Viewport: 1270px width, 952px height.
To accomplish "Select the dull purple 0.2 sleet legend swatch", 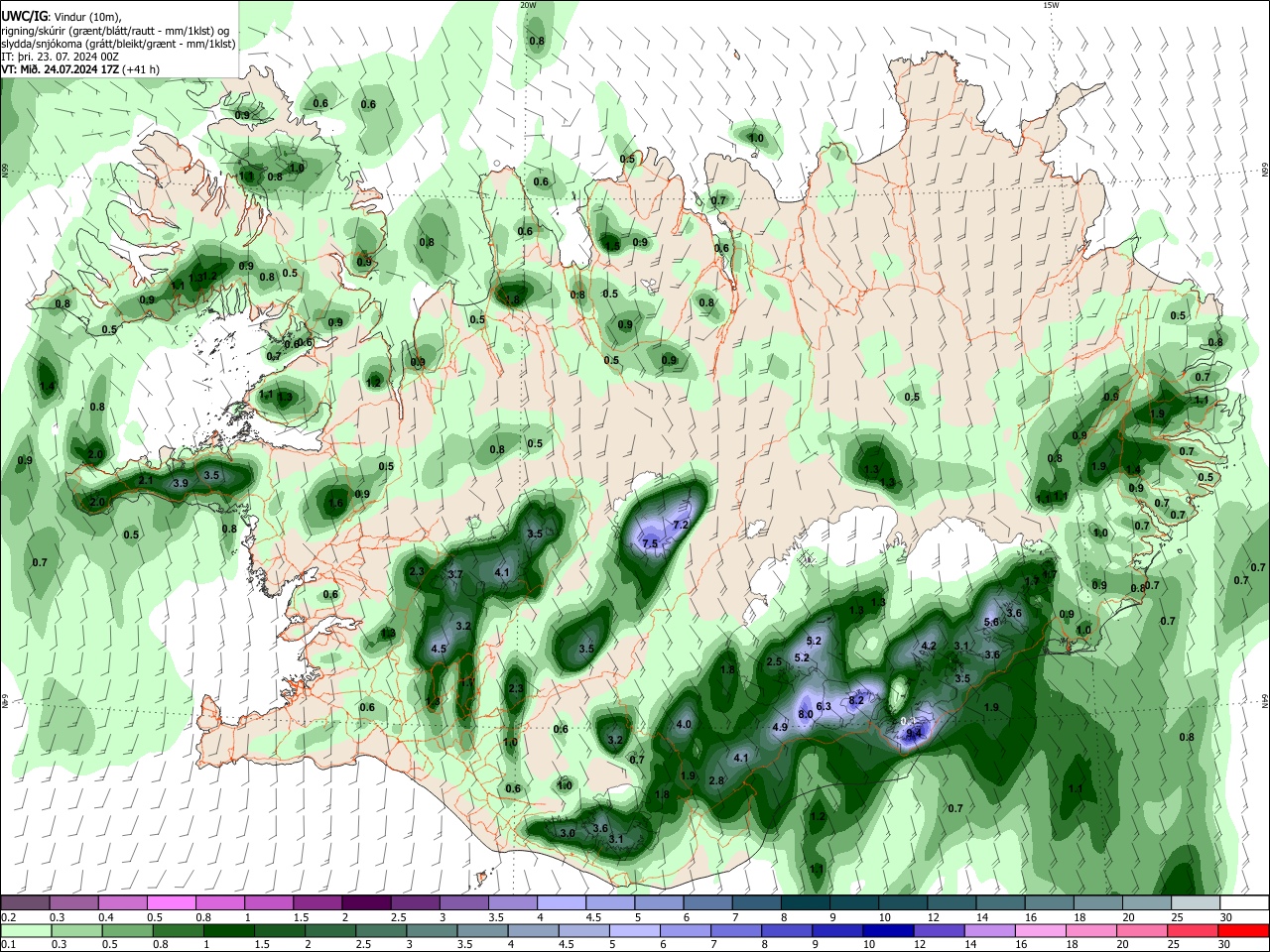I will pos(25,902).
